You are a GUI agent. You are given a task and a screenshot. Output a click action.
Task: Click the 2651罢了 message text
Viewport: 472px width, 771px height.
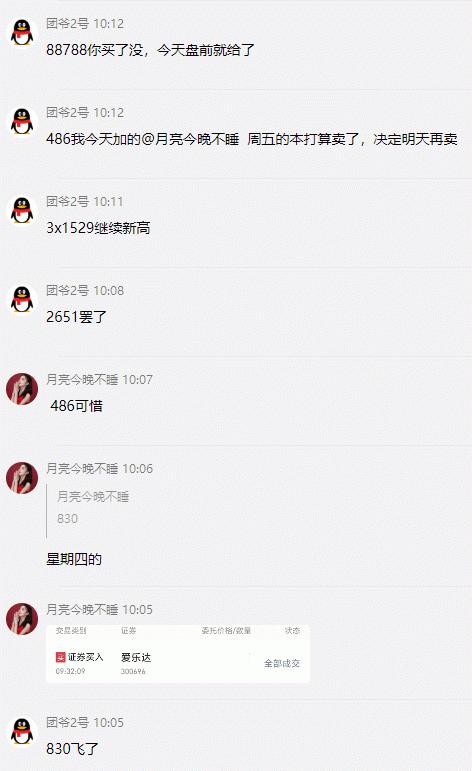(x=76, y=317)
